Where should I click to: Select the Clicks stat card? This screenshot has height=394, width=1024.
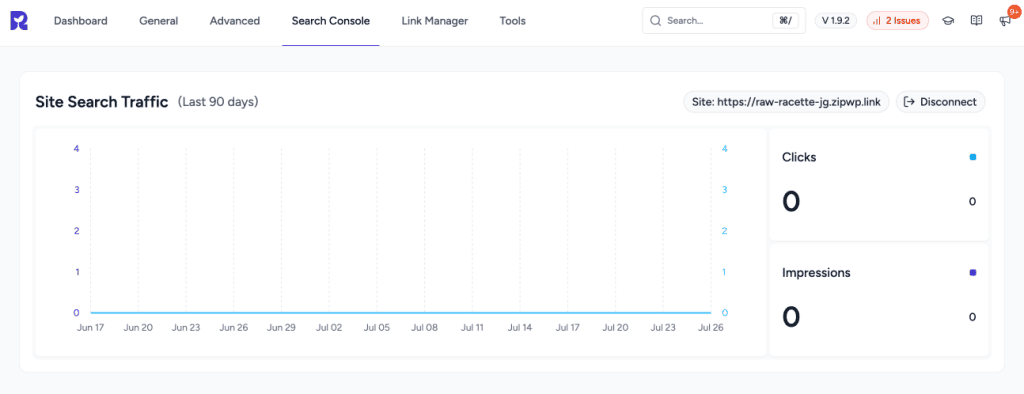(x=879, y=184)
